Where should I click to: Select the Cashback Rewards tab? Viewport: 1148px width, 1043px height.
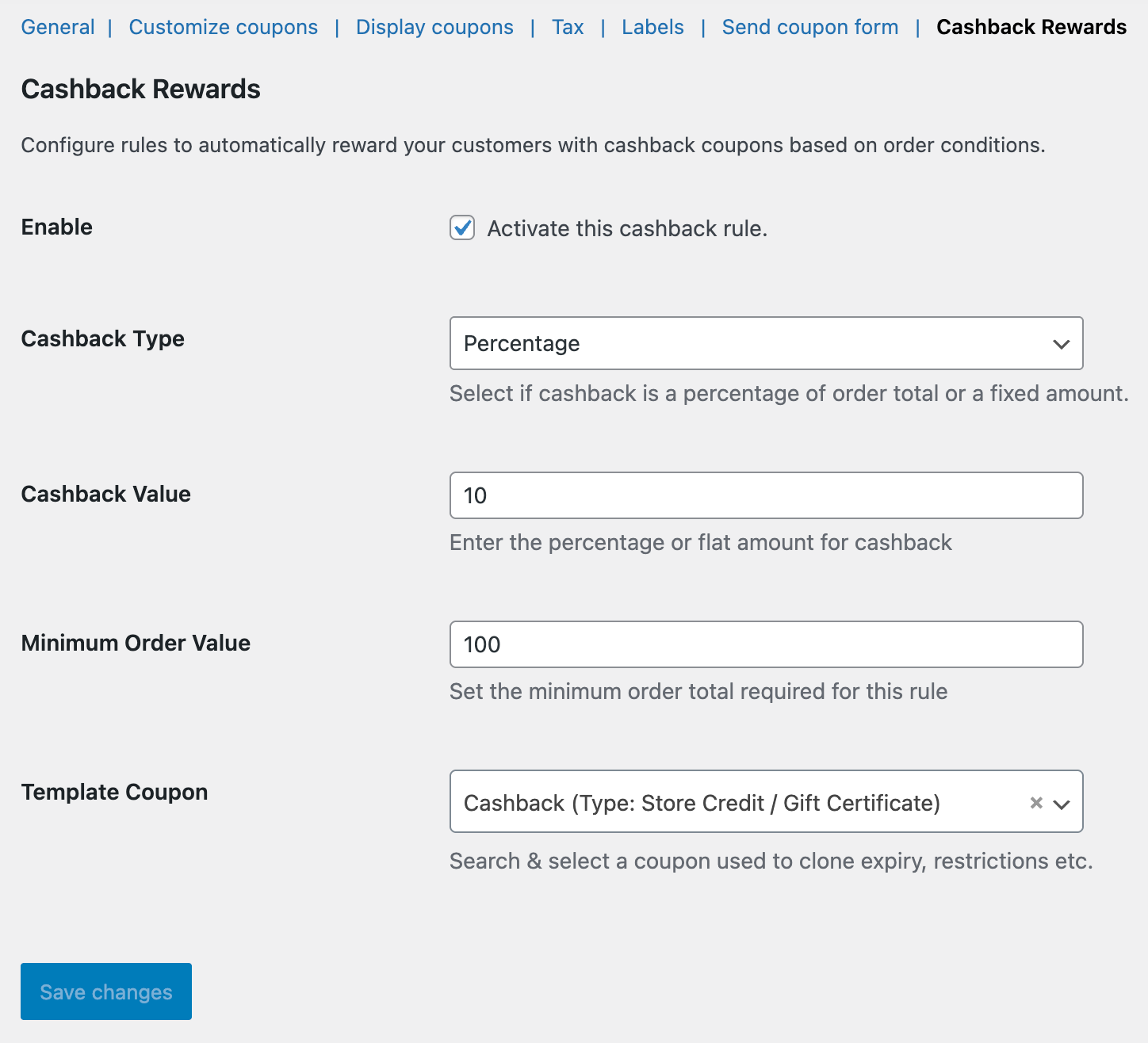[1031, 27]
